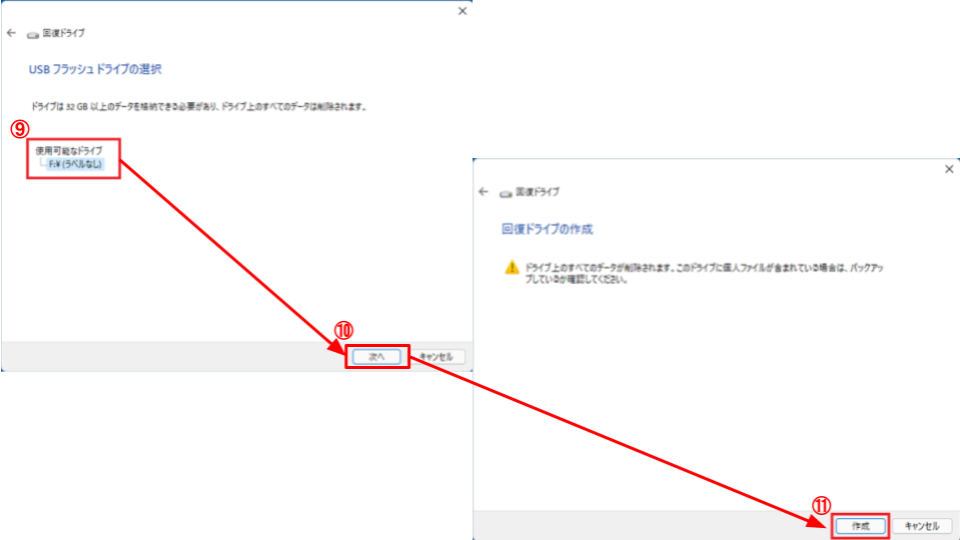The image size is (960, 540).
Task: Click the drive icon in the left window title
Action: coord(33,34)
